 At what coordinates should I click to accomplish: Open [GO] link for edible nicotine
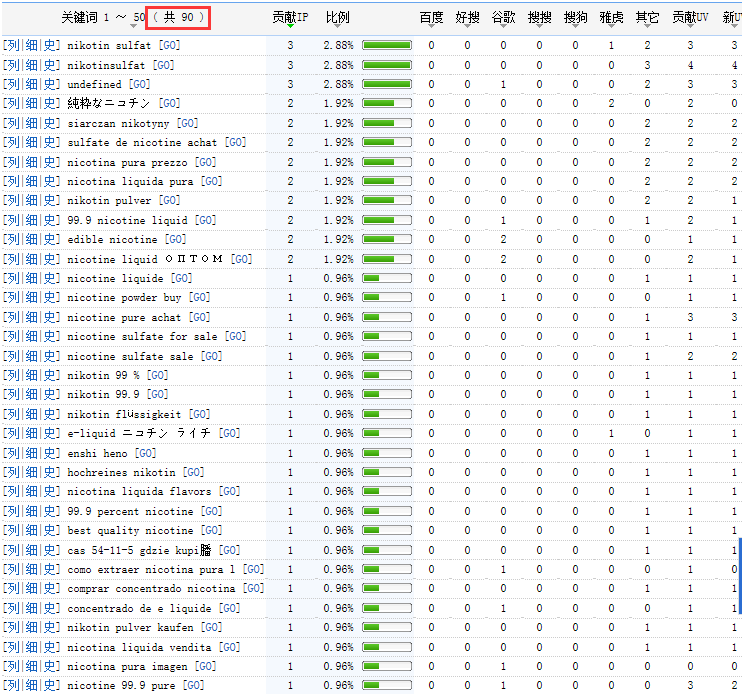pos(175,240)
